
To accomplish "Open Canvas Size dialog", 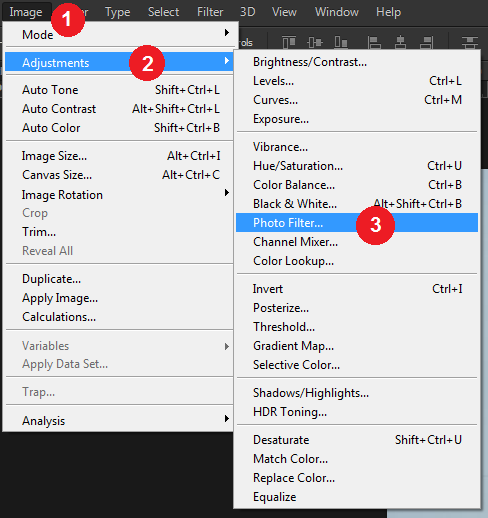I will pyautogui.click(x=119, y=175).
